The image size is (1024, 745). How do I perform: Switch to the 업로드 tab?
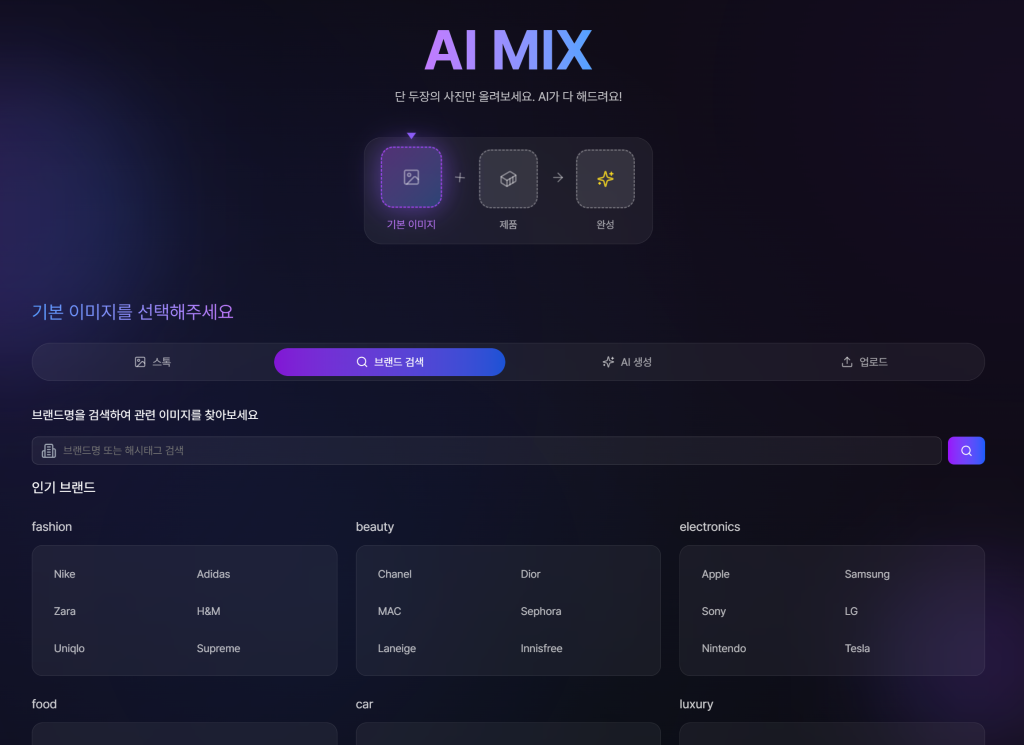[x=864, y=362]
